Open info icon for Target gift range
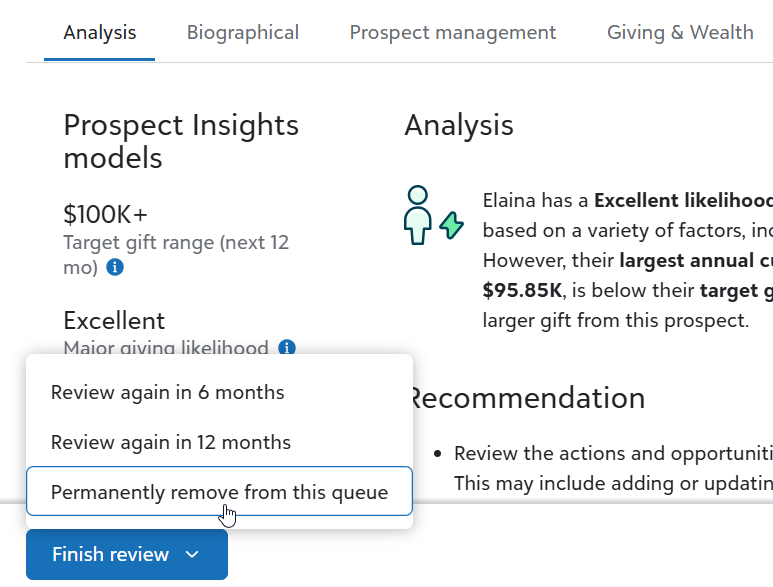 pyautogui.click(x=115, y=268)
